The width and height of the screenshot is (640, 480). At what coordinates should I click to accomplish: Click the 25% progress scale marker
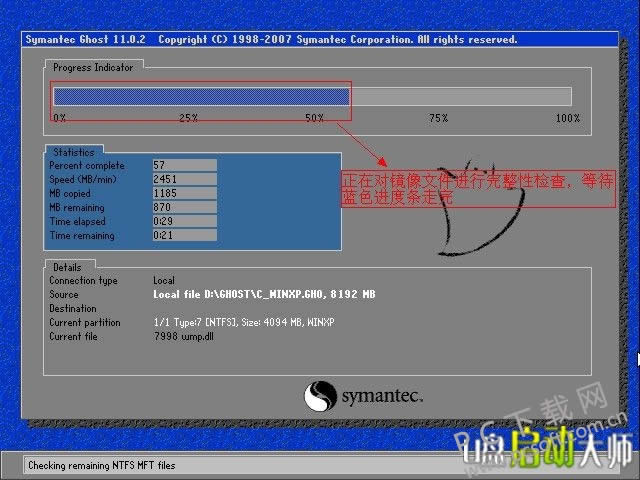[189, 118]
